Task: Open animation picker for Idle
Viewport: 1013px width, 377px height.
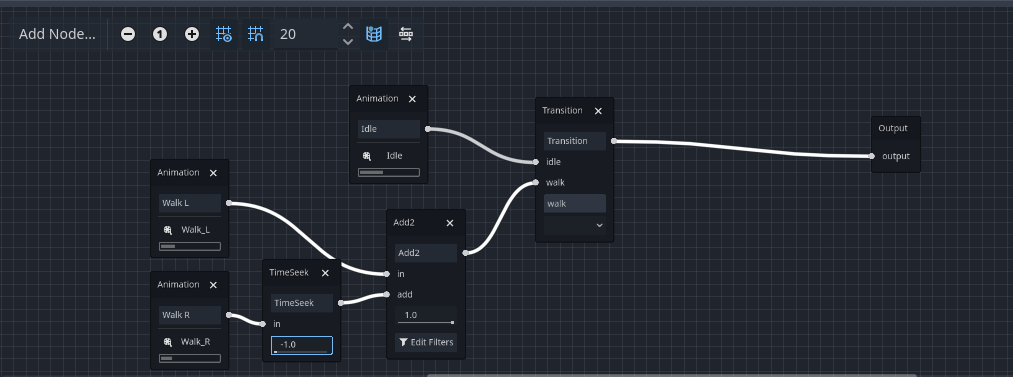Action: coord(389,156)
